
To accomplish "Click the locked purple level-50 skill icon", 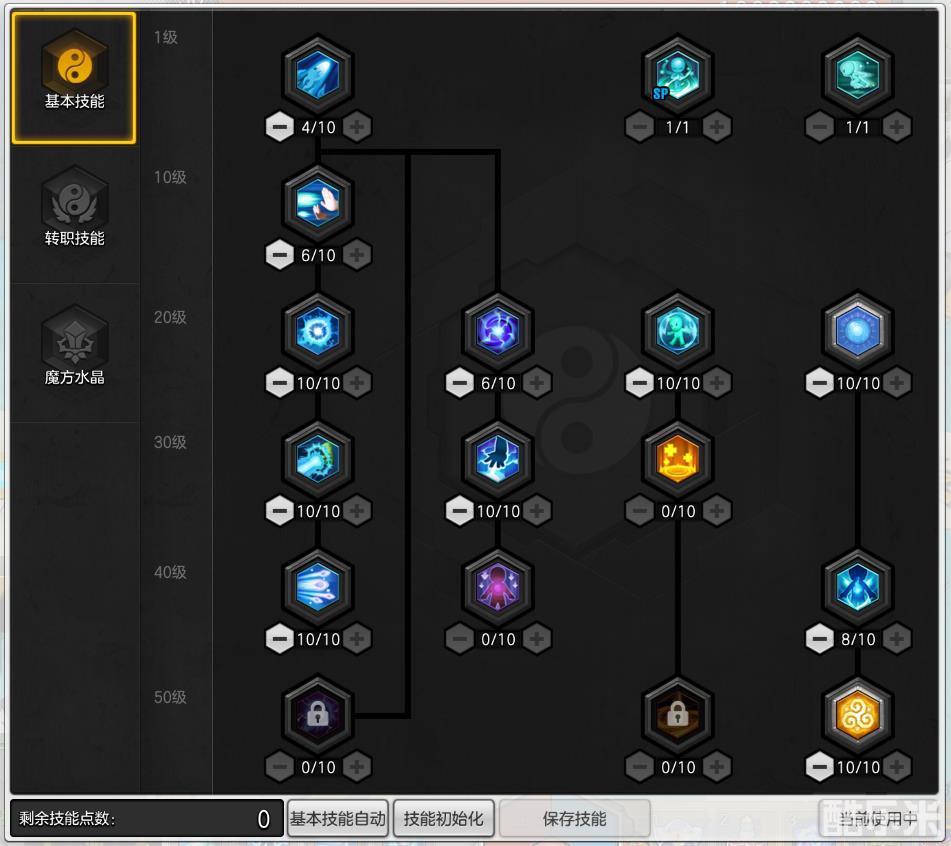I will 318,714.
